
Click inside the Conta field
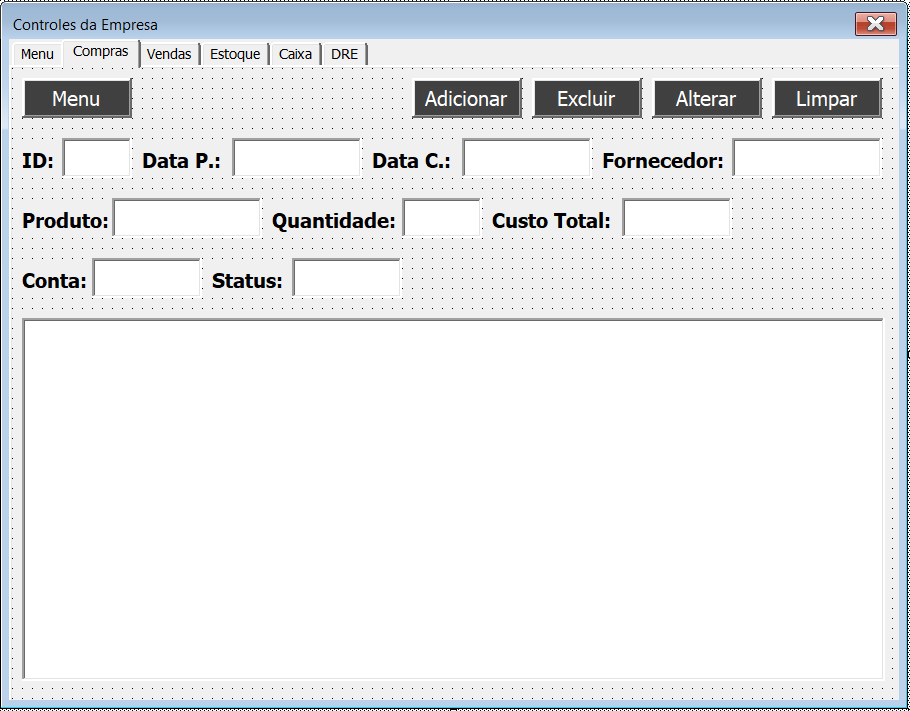146,277
